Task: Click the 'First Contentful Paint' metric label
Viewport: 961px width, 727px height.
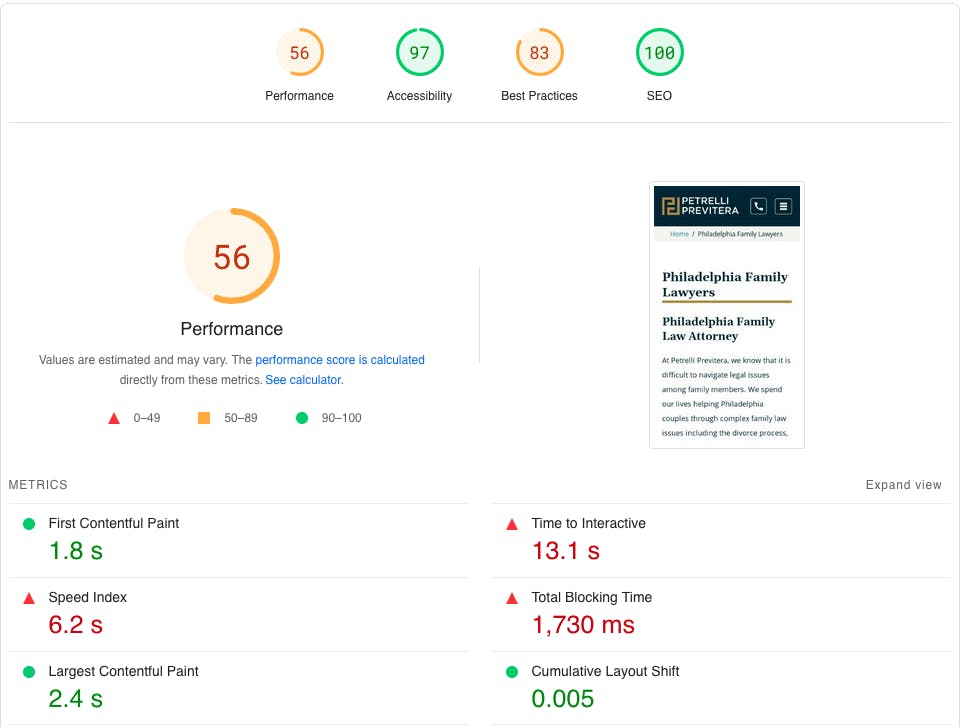Action: [113, 523]
